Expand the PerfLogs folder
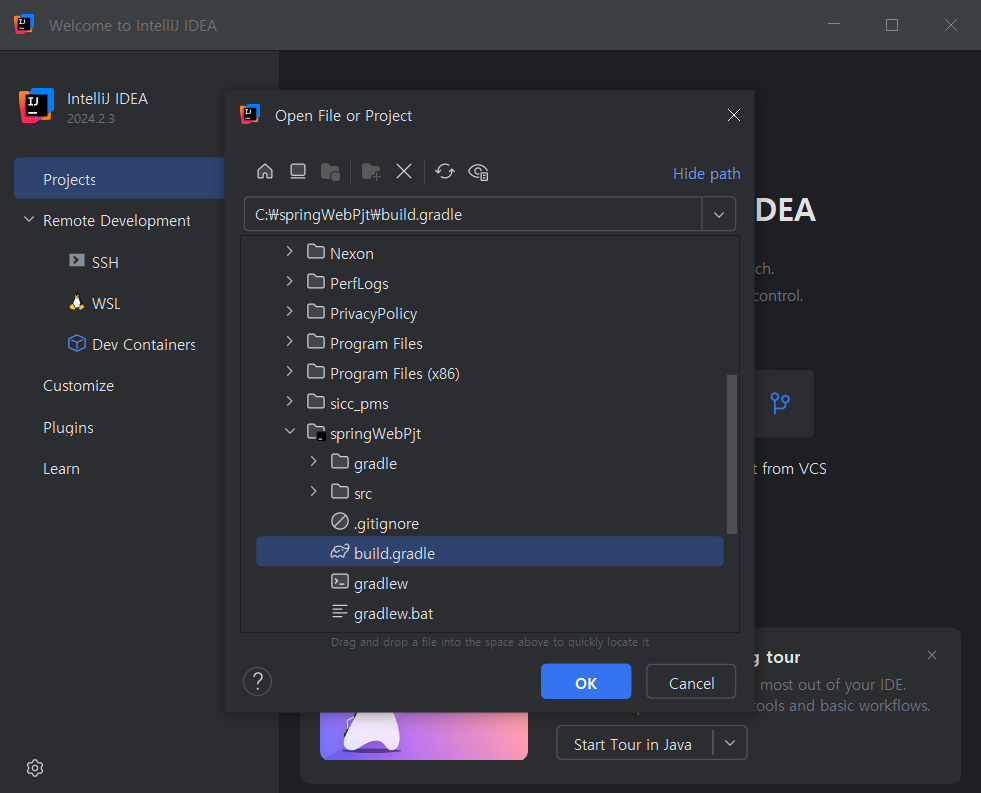 click(289, 281)
